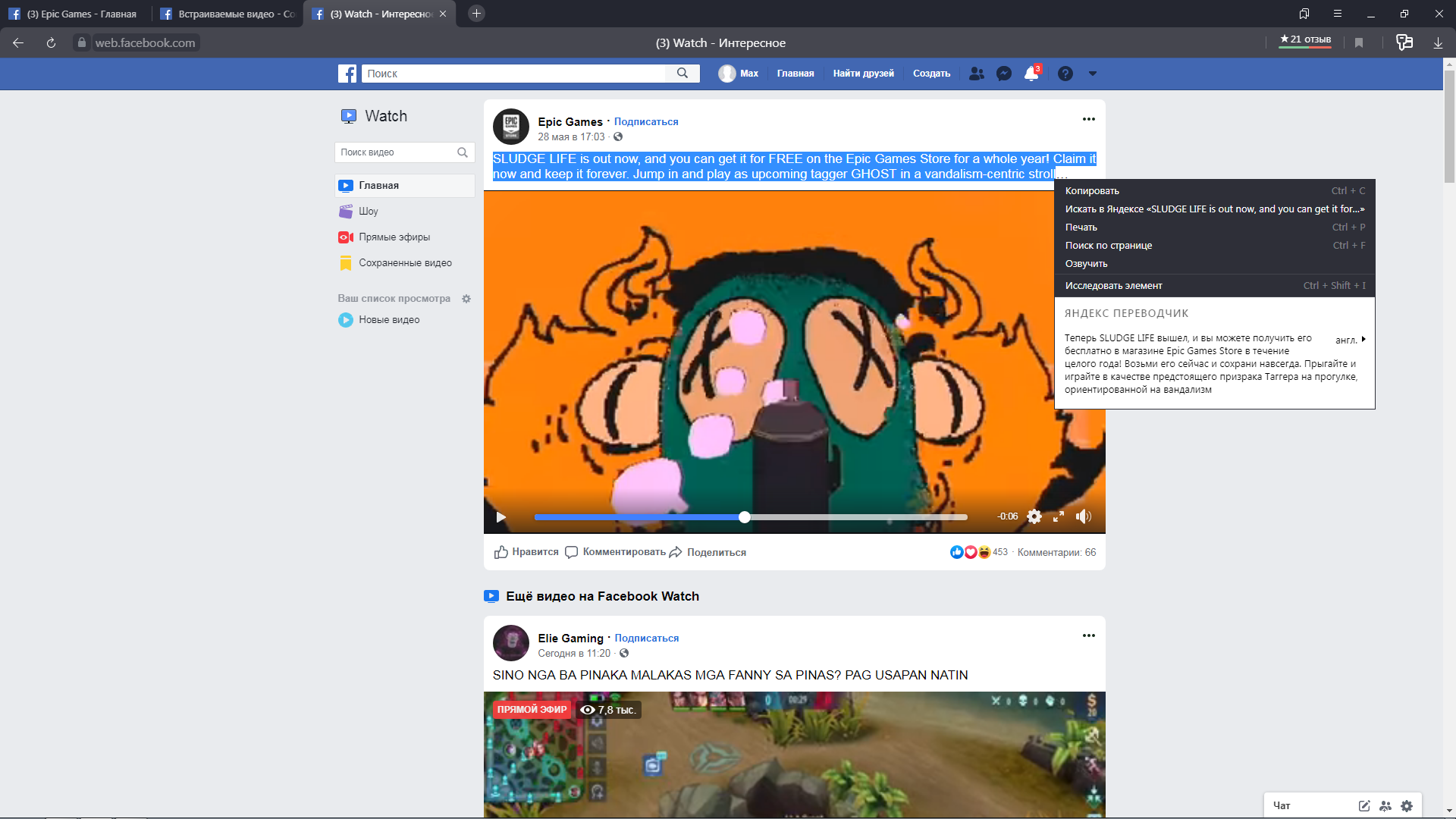
Task: Open Новые видео in watchlist
Action: [x=405, y=320]
